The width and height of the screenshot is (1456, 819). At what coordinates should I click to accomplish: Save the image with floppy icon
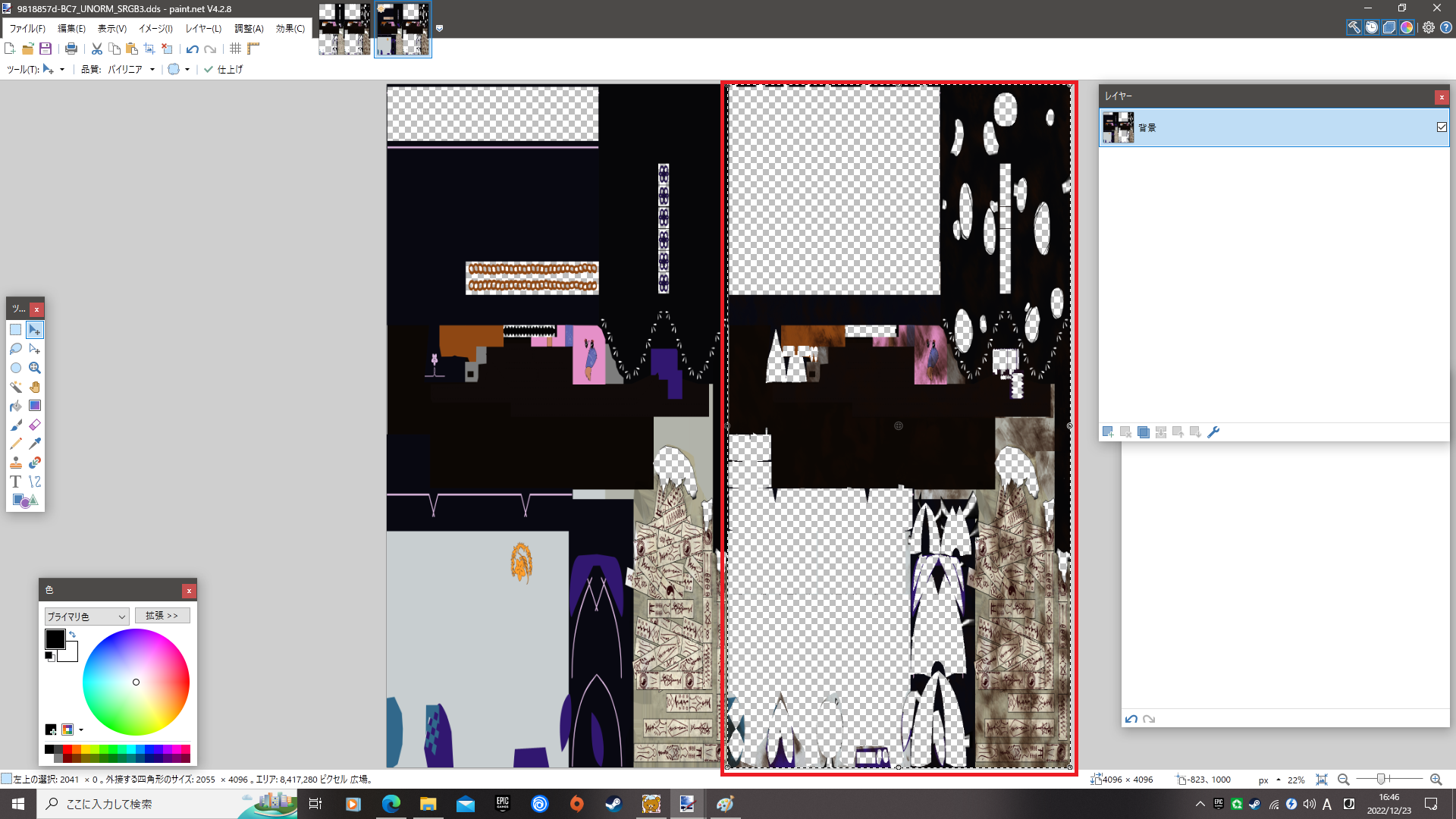pyautogui.click(x=45, y=49)
